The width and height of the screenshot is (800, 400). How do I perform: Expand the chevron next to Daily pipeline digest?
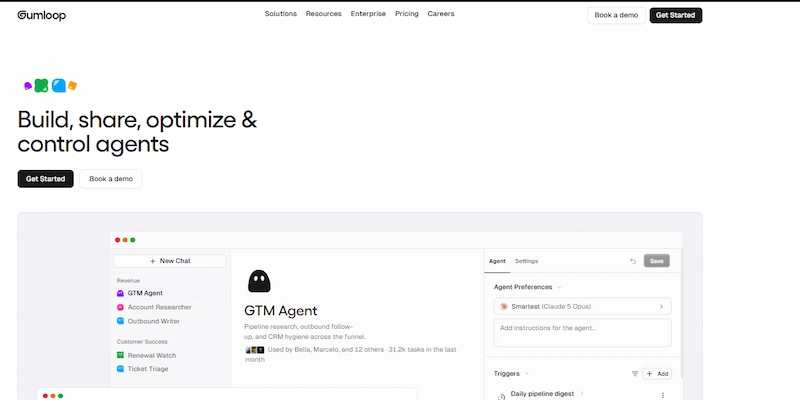581,393
